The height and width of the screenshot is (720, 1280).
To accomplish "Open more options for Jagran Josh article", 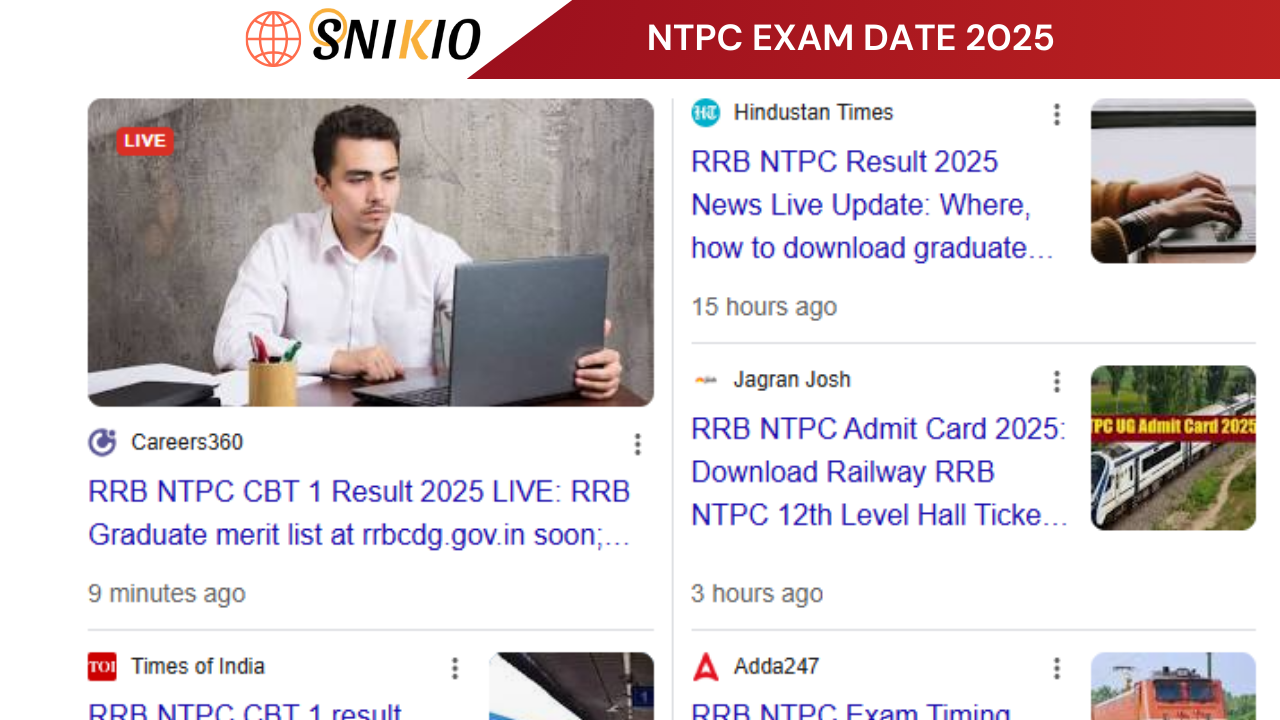I will (x=1056, y=381).
